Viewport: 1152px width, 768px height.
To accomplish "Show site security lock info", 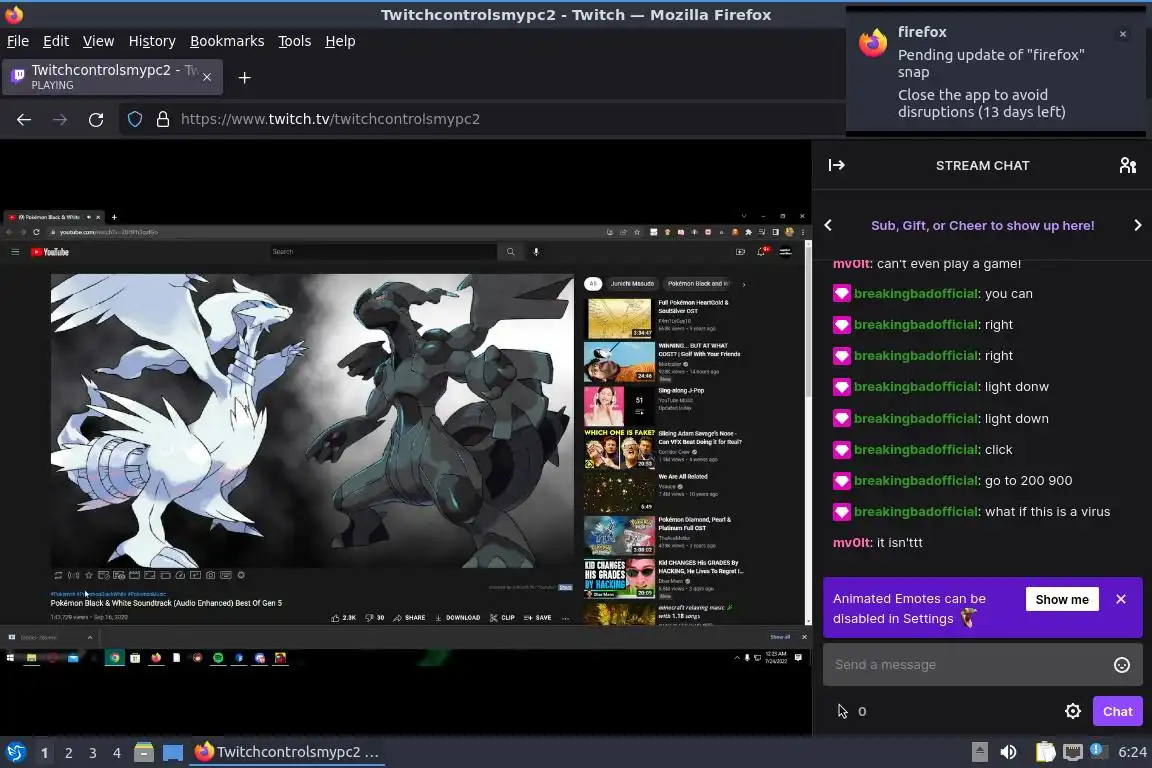I will tap(163, 119).
